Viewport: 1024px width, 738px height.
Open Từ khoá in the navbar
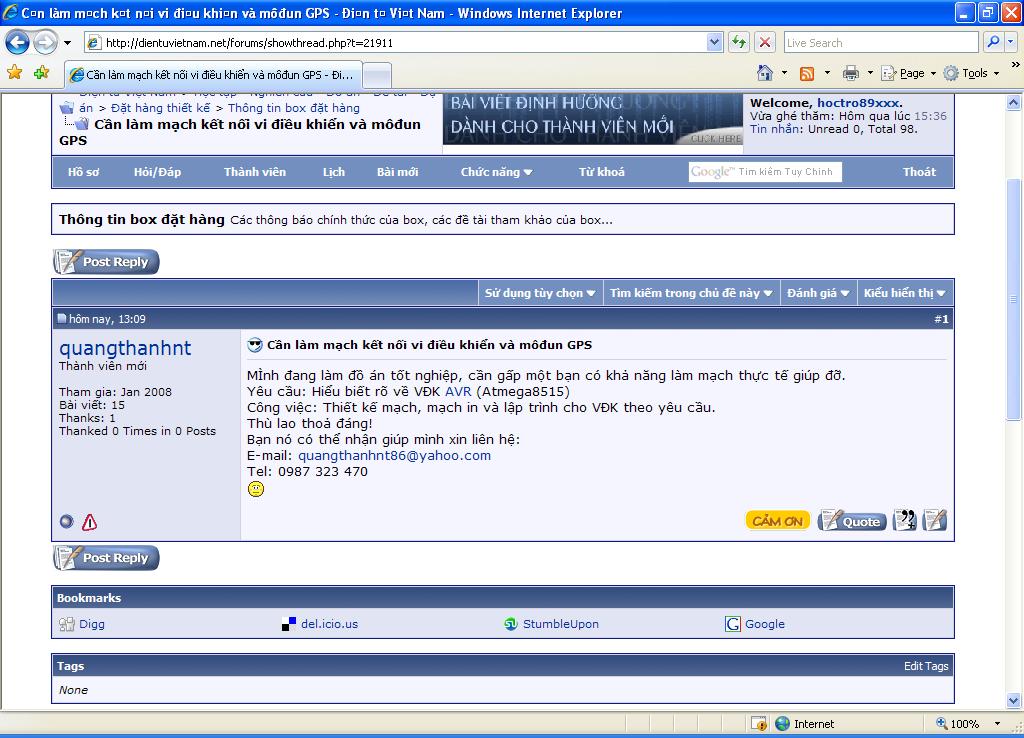(601, 172)
